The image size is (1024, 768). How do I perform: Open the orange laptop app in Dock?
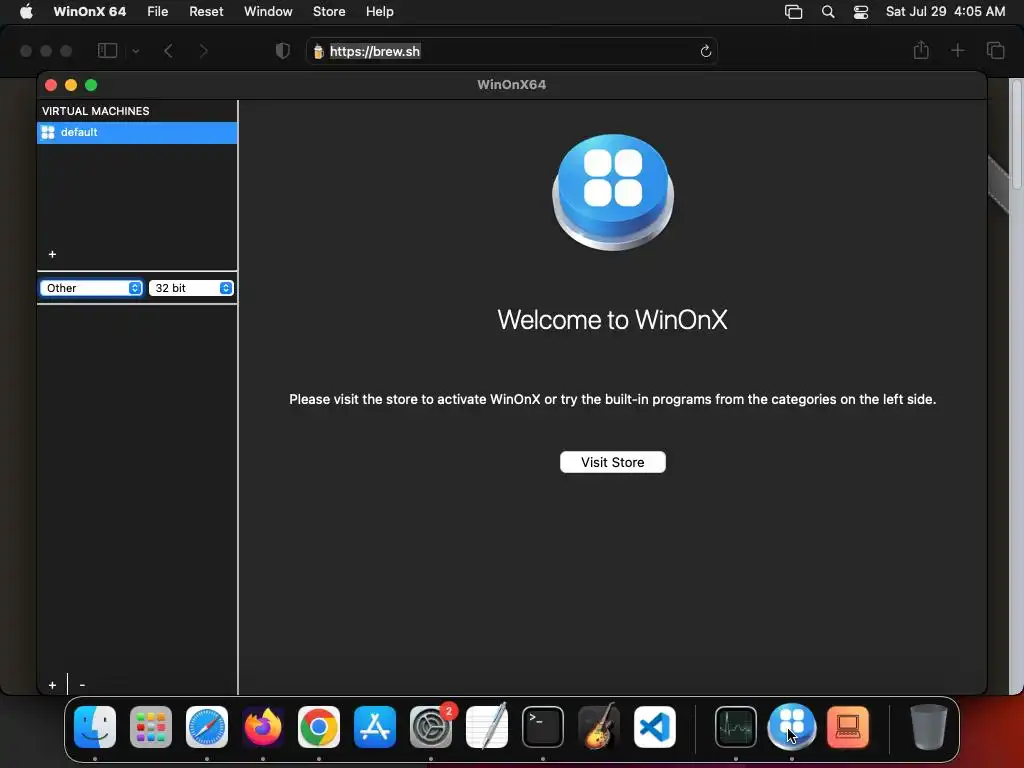click(848, 727)
